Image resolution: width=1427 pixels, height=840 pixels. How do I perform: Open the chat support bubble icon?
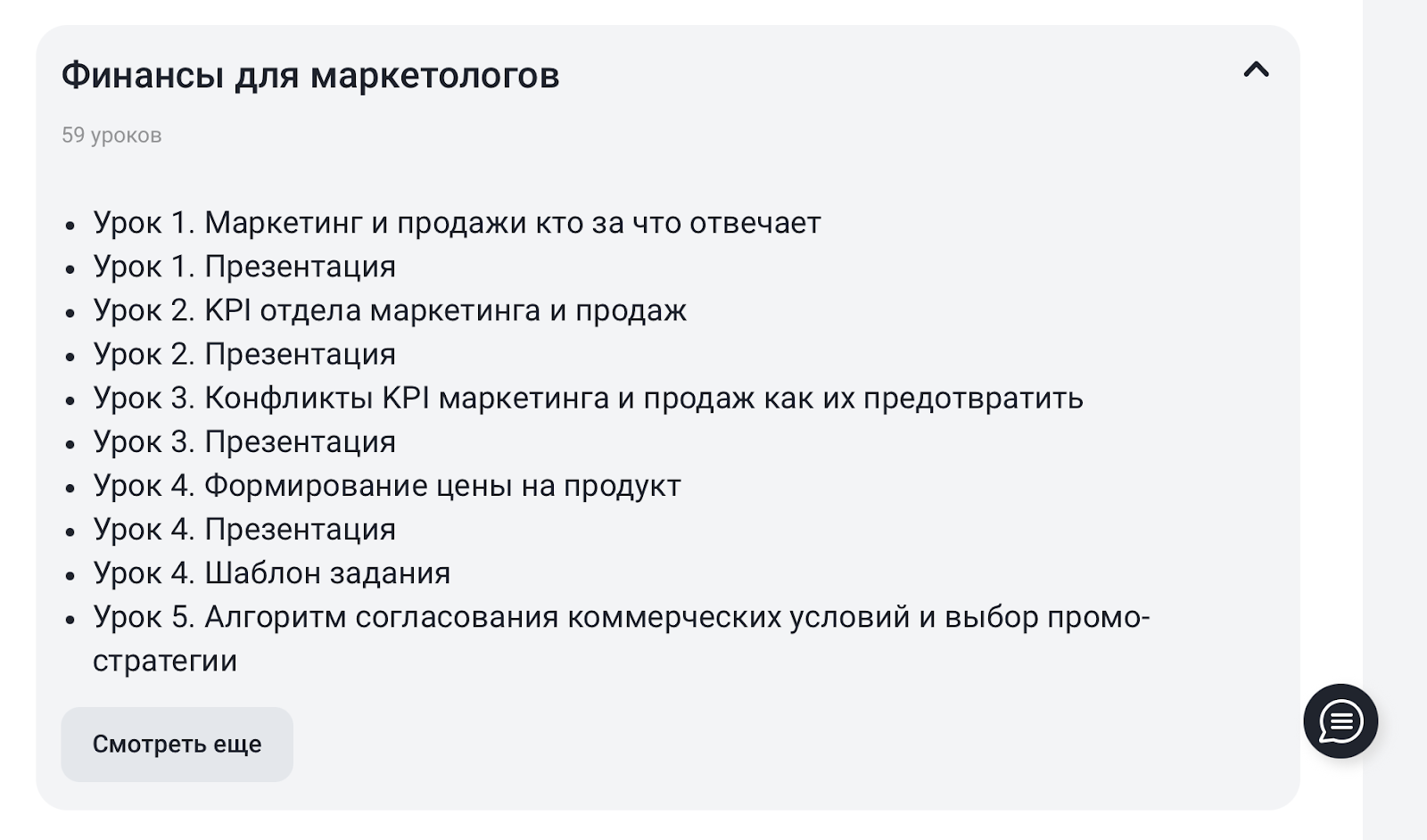(x=1340, y=721)
